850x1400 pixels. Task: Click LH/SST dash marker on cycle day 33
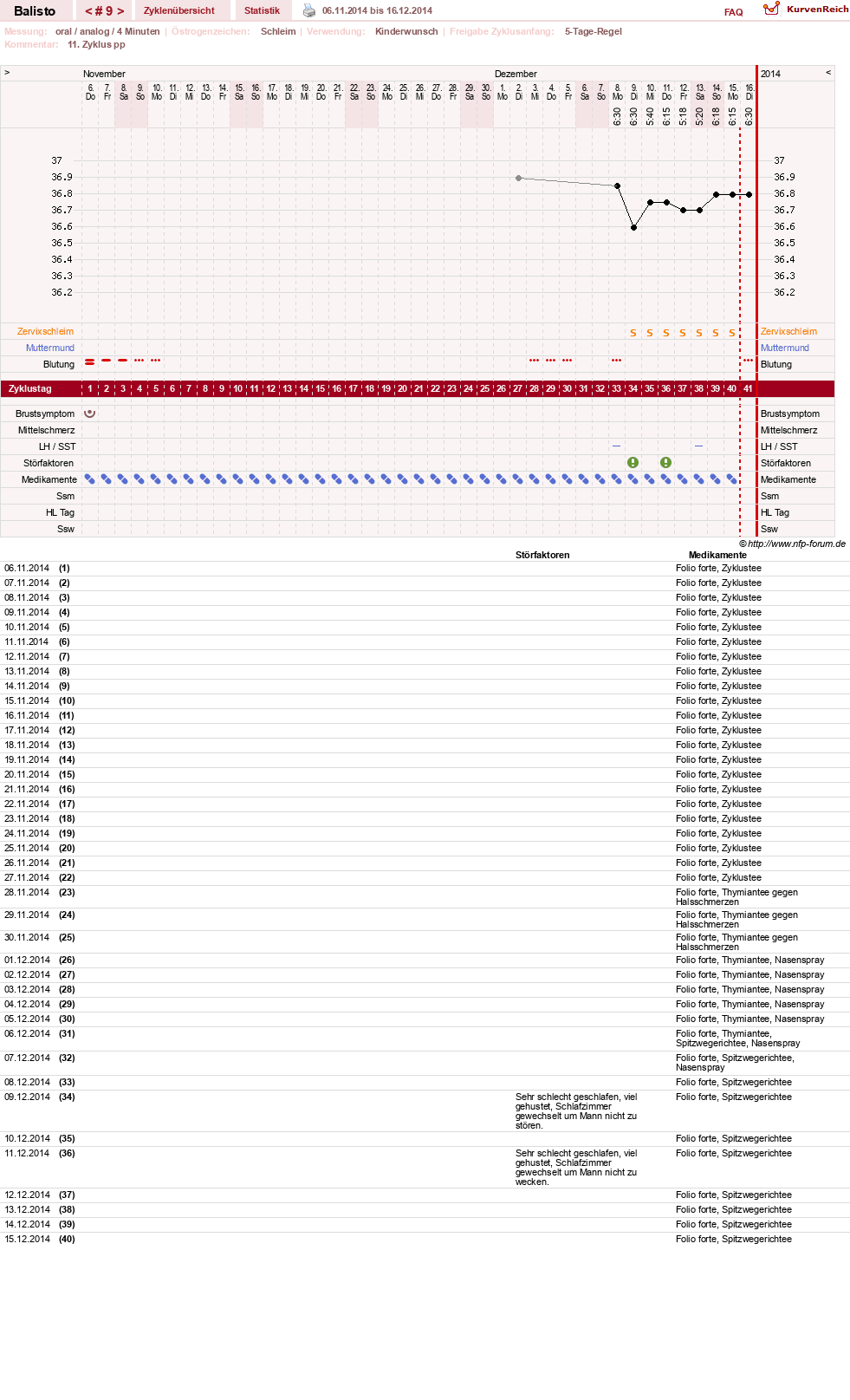pyautogui.click(x=617, y=446)
